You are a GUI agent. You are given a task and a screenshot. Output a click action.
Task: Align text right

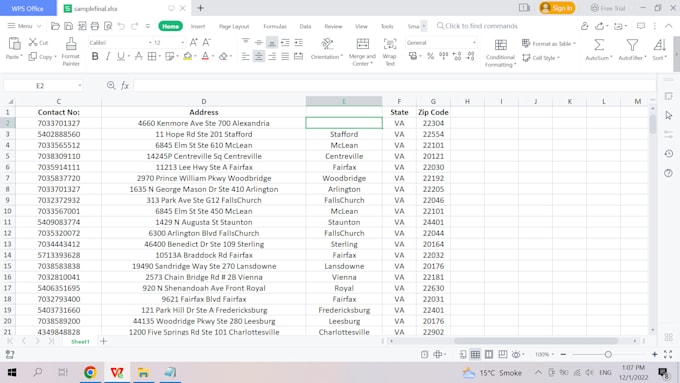[x=272, y=56]
